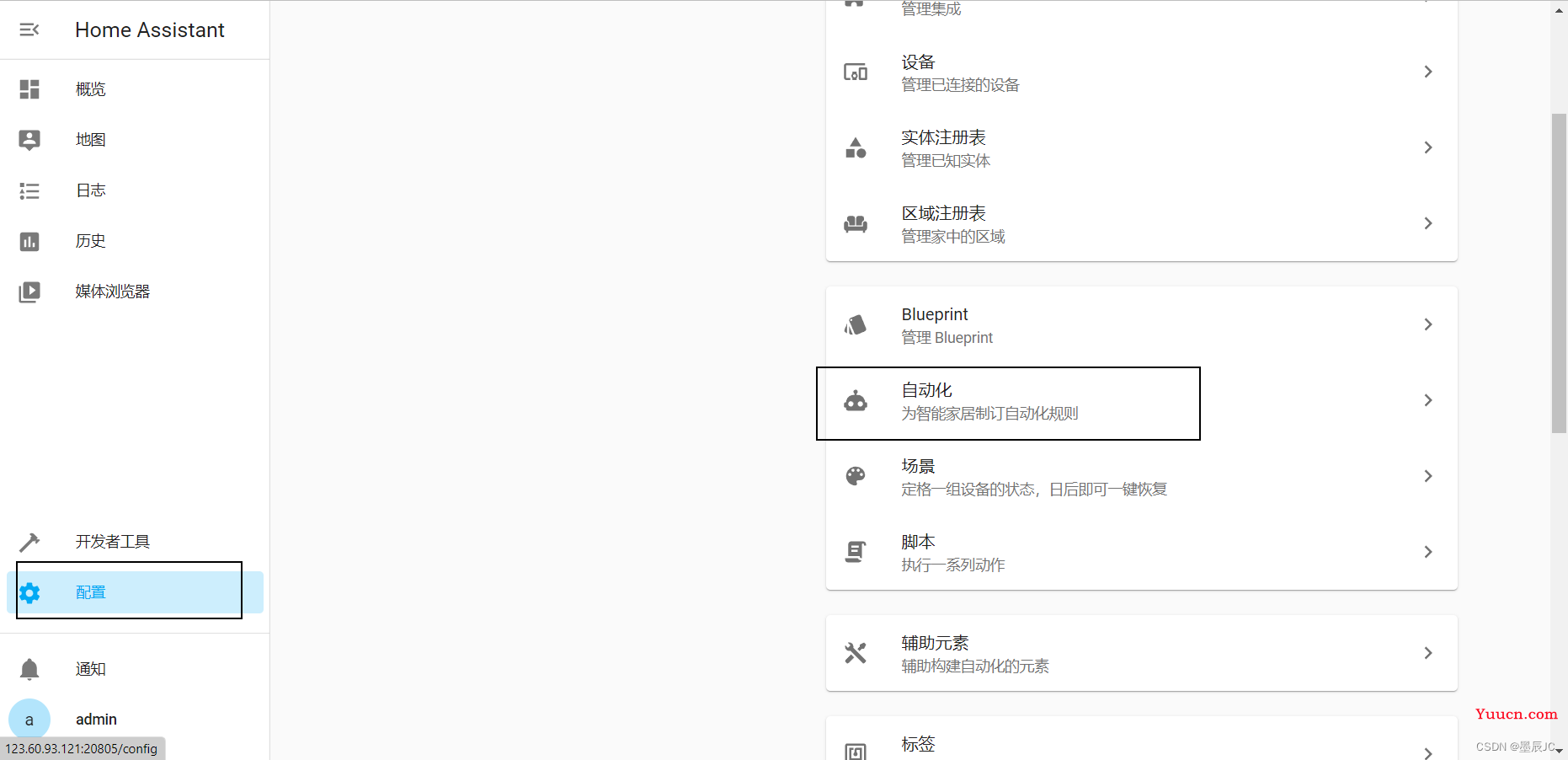Open 历史 in the sidebar
This screenshot has height=760, width=1568.
coord(135,241)
